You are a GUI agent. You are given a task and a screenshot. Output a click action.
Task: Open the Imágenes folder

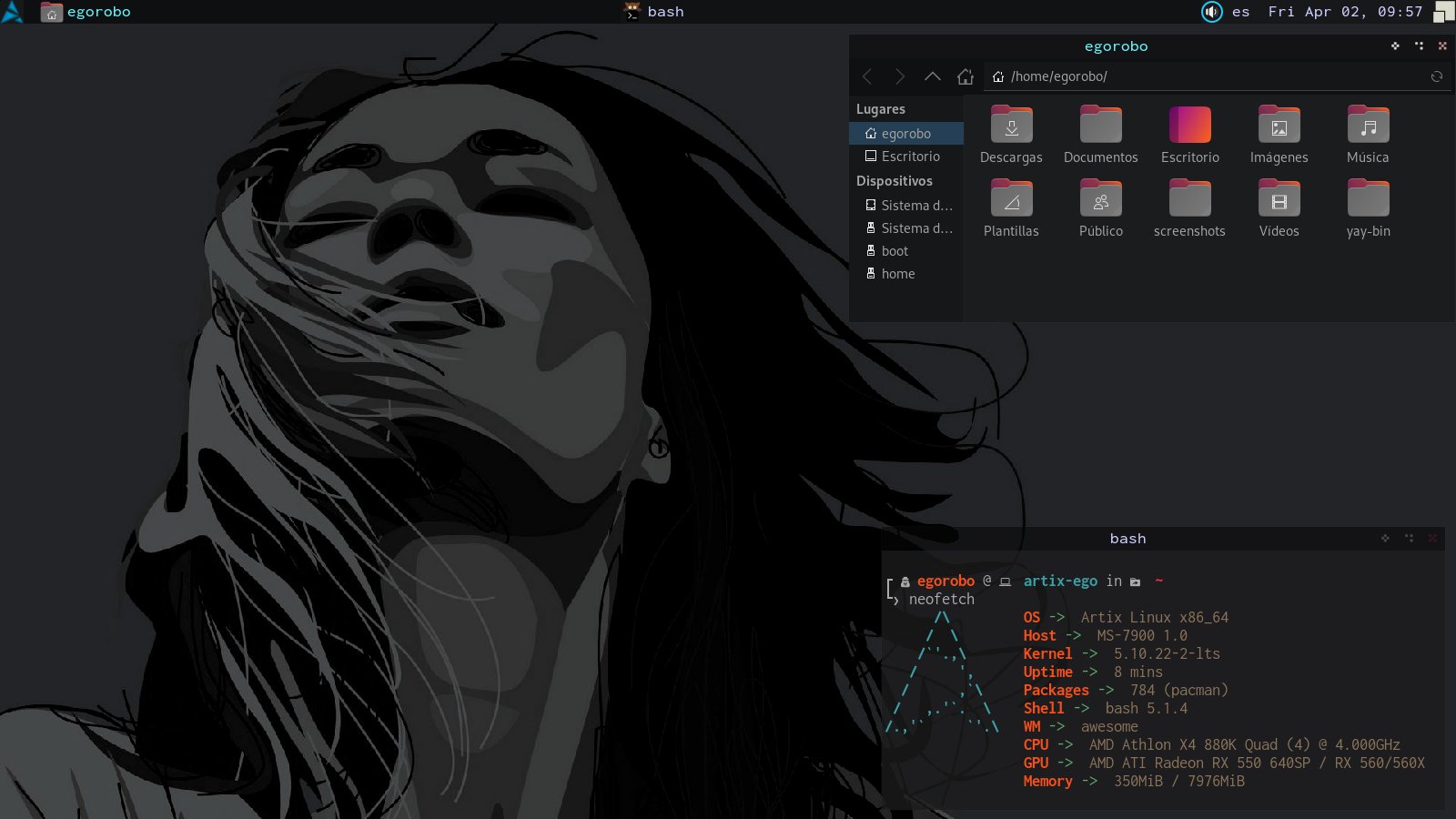click(x=1279, y=126)
